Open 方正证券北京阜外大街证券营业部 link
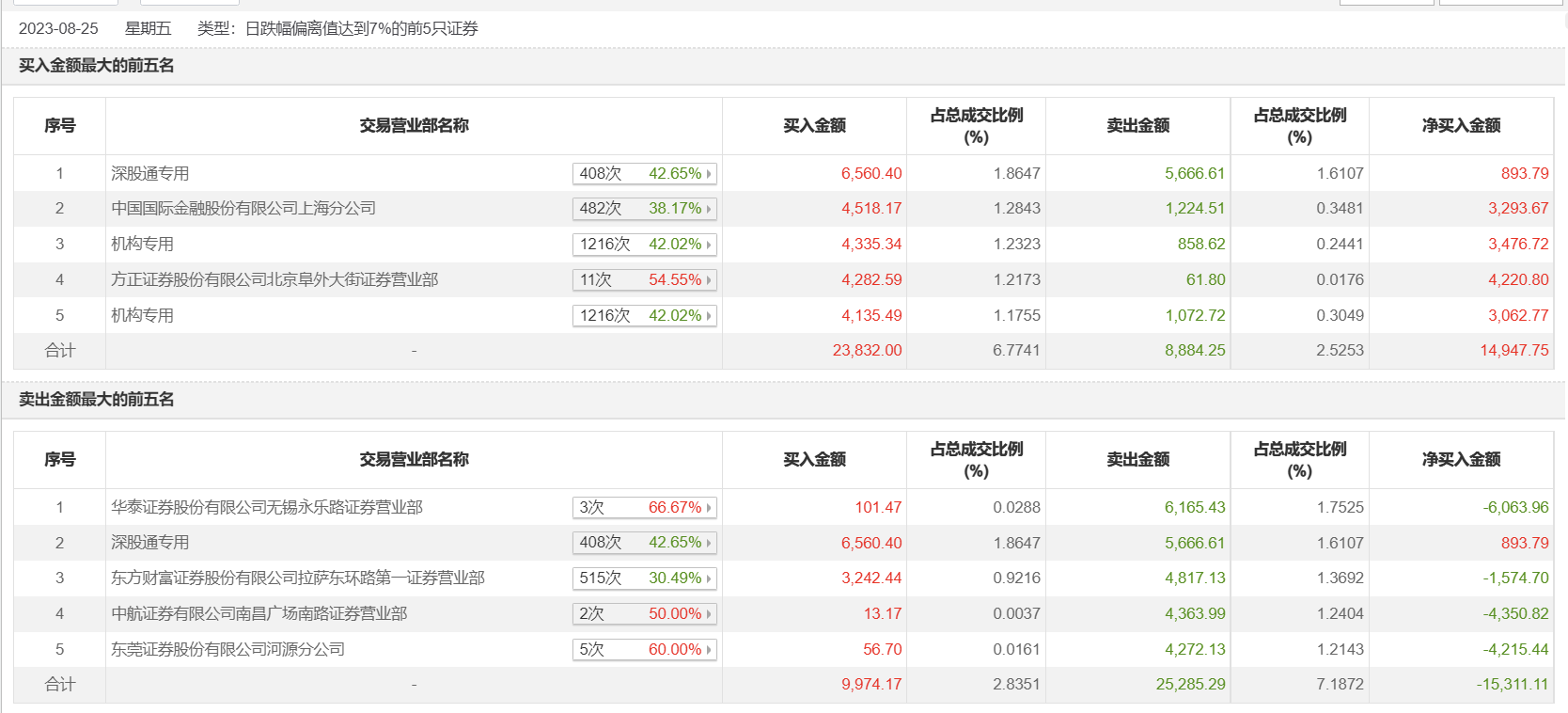Image resolution: width=1568 pixels, height=713 pixels. 274,280
